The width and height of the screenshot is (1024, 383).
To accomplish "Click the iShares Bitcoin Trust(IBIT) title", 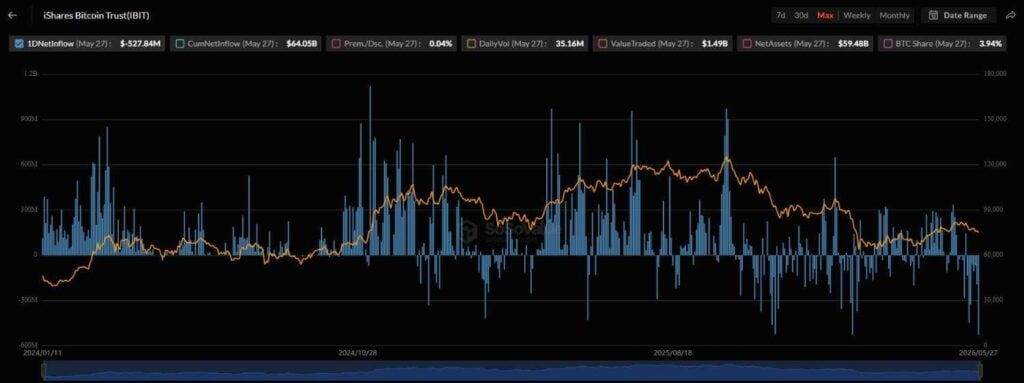I will pos(96,15).
